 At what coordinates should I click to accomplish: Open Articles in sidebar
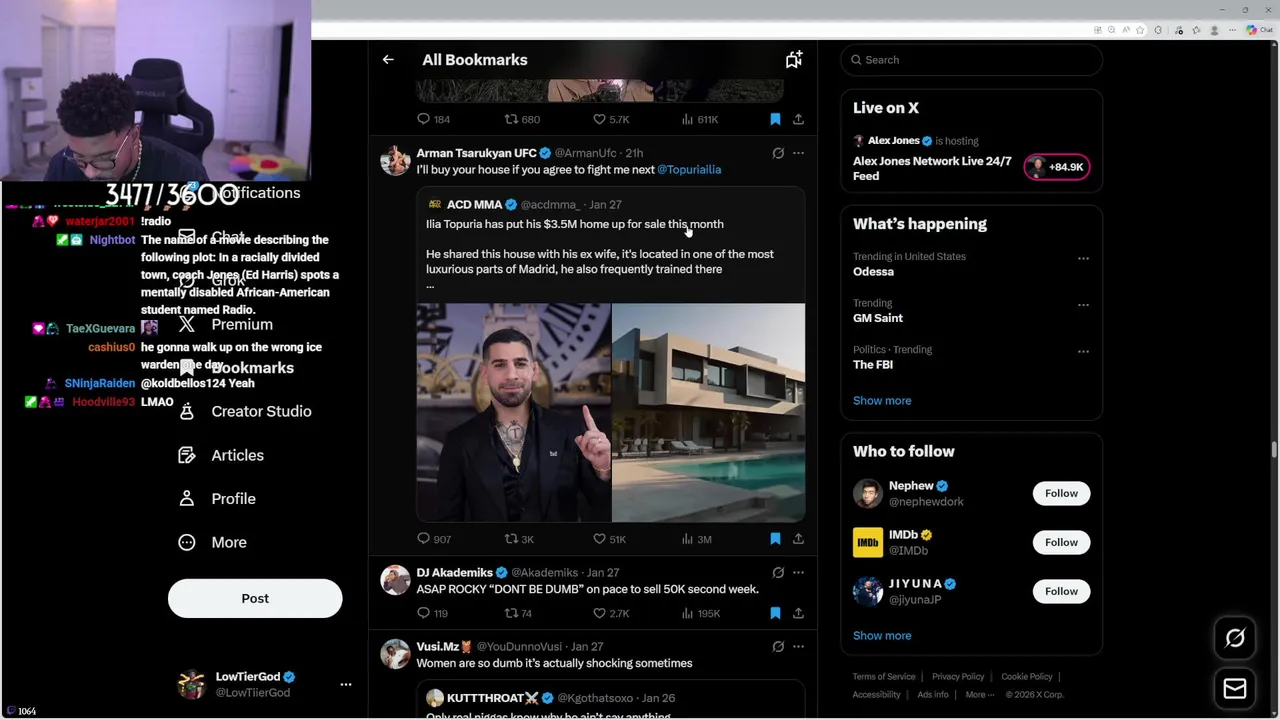(x=221, y=455)
